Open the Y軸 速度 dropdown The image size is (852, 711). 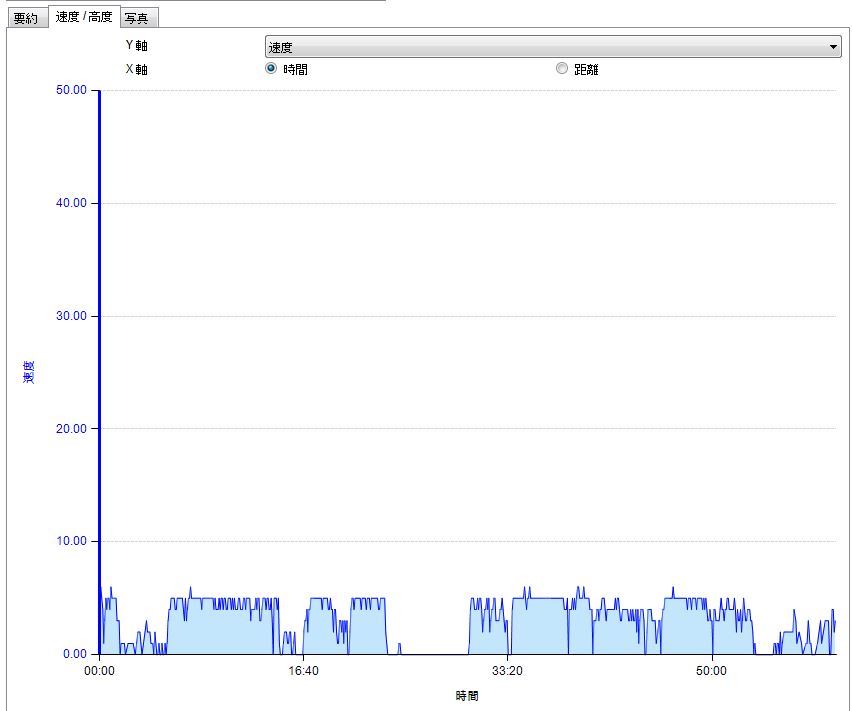coord(553,47)
